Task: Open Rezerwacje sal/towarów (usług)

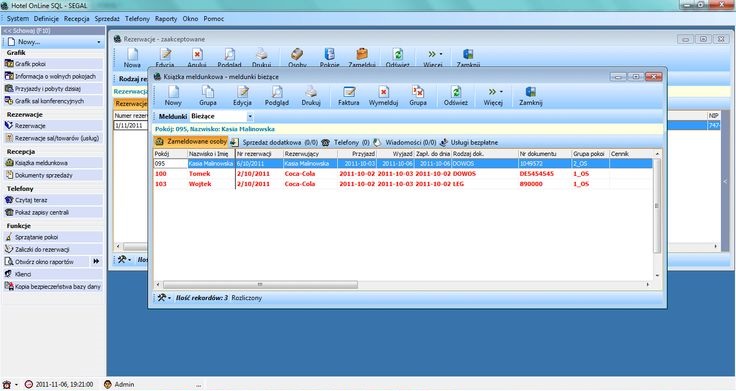Action: click(53, 138)
